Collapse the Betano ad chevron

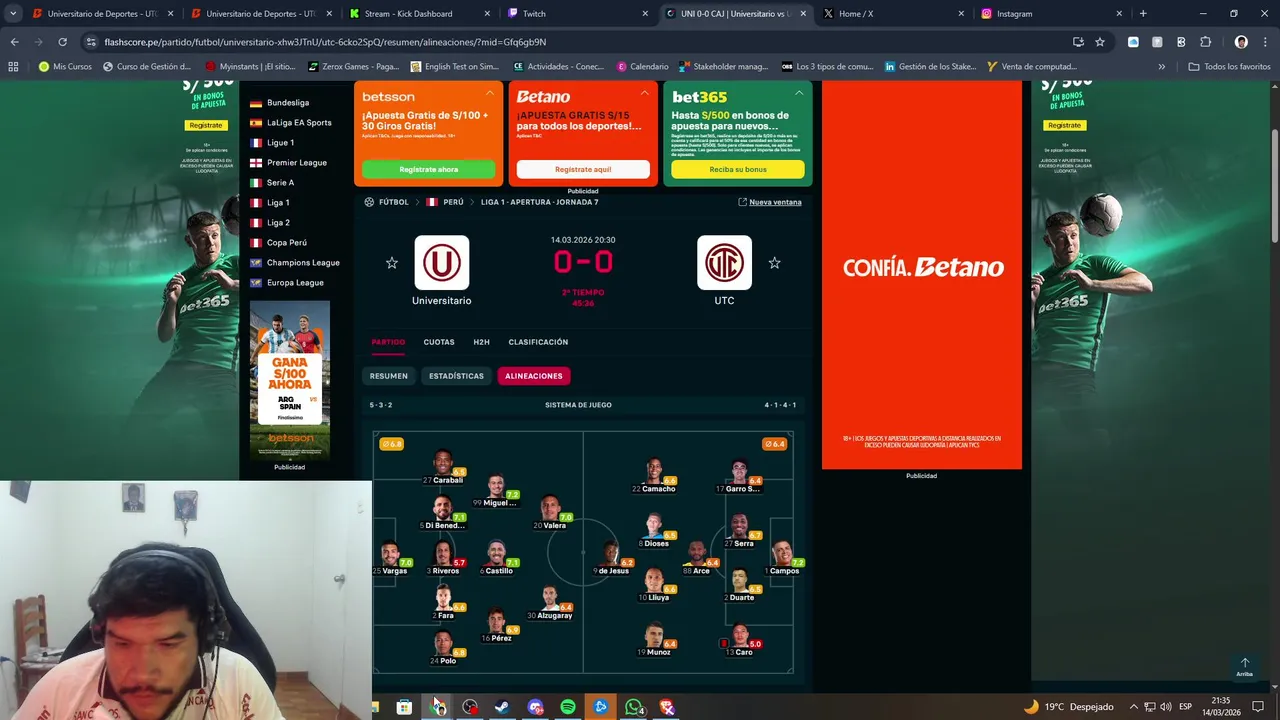(644, 93)
